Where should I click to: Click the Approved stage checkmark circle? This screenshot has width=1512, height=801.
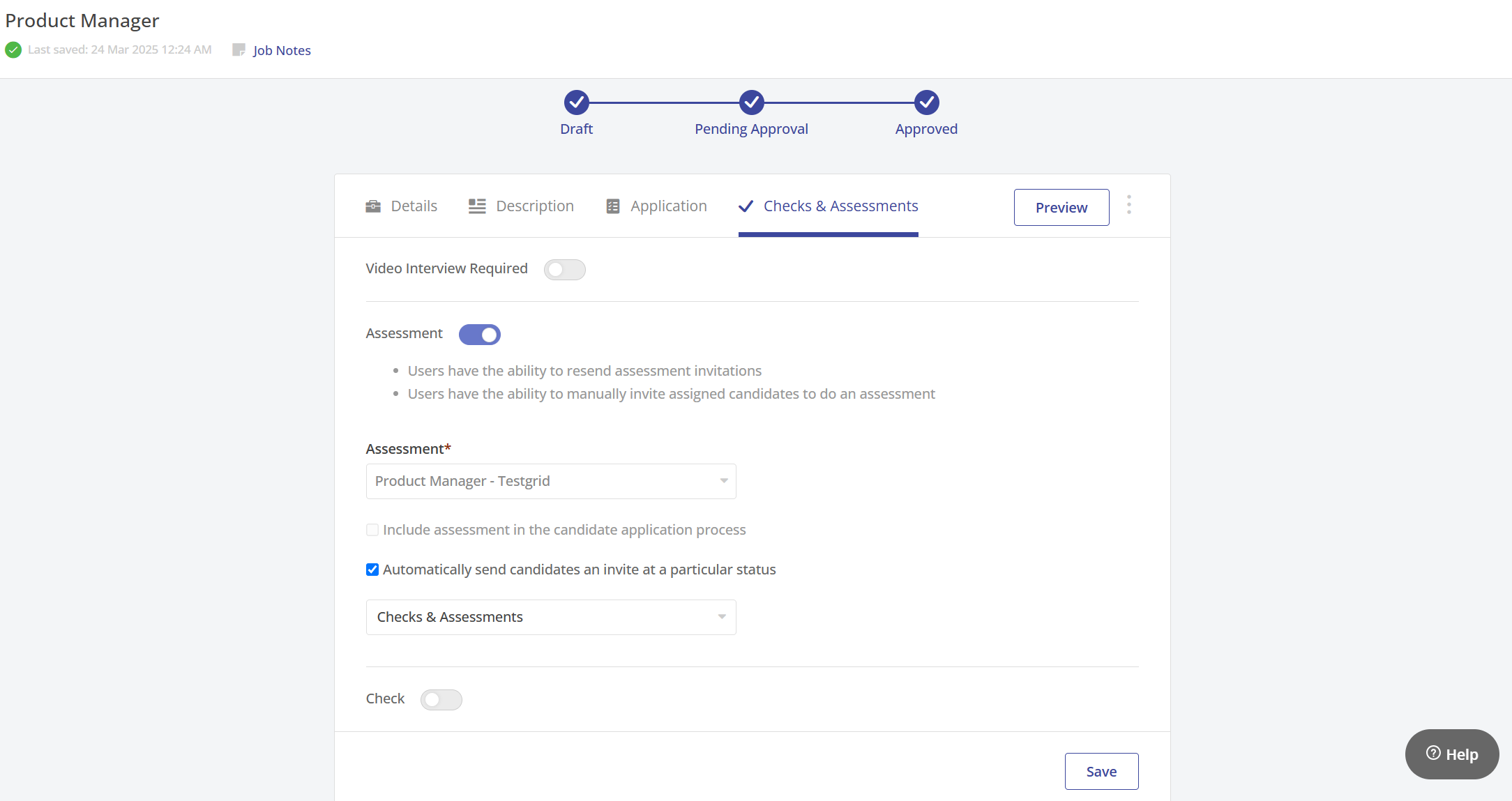(x=926, y=102)
